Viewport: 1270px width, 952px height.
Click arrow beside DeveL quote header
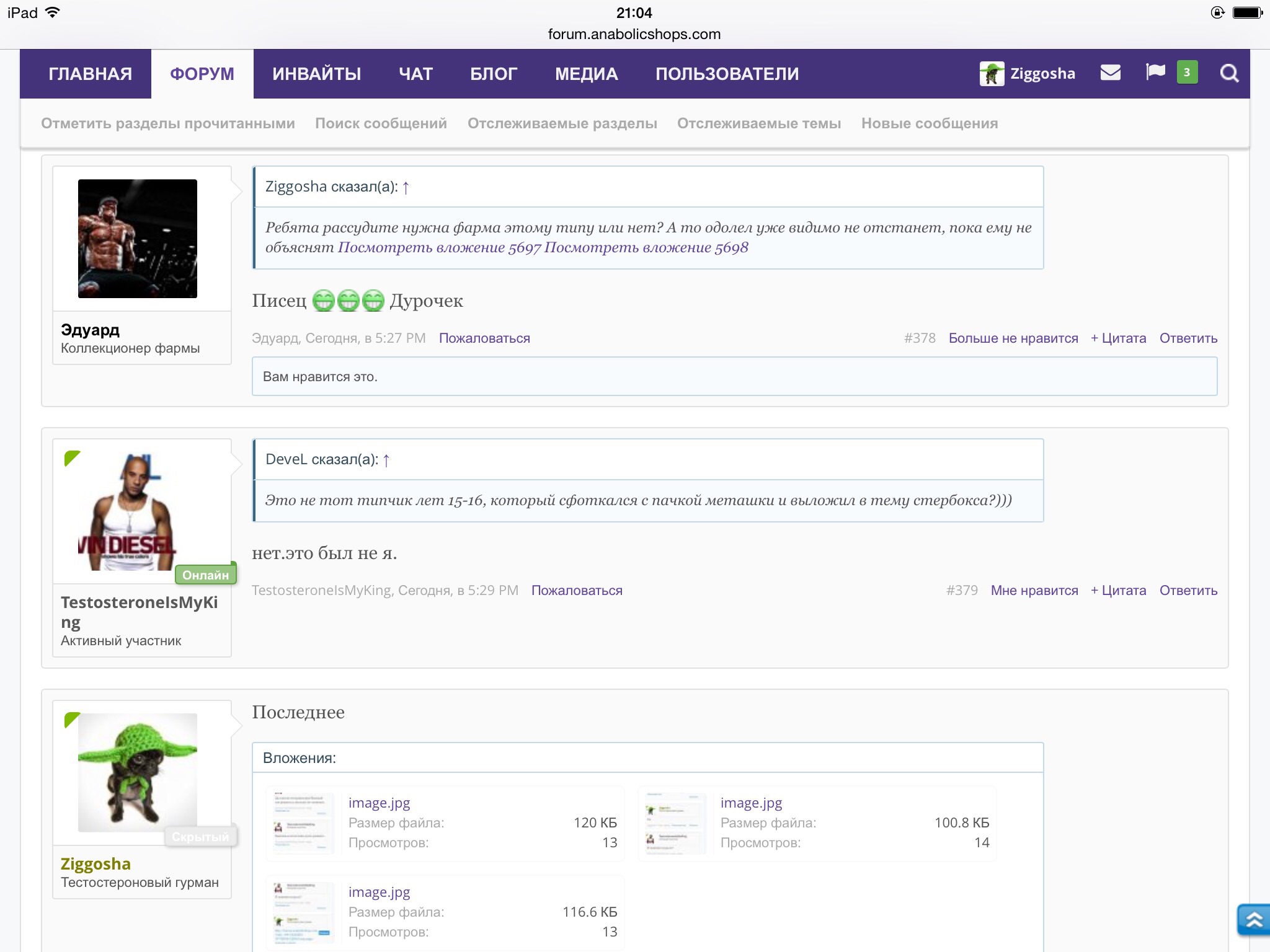[386, 460]
